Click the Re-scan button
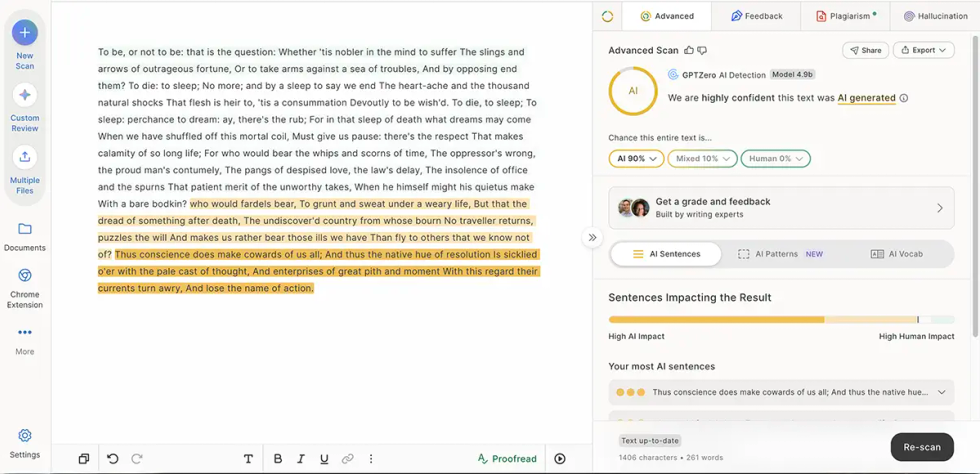The image size is (980, 474). coord(922,447)
